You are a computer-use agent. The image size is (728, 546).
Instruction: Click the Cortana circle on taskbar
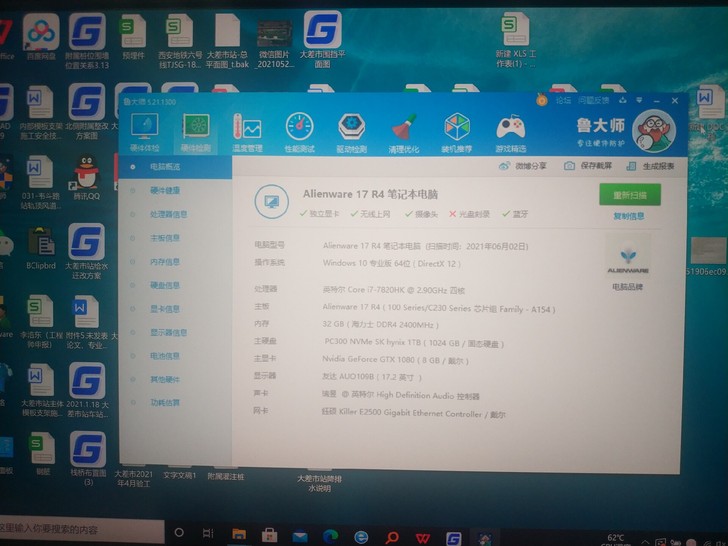pos(179,533)
